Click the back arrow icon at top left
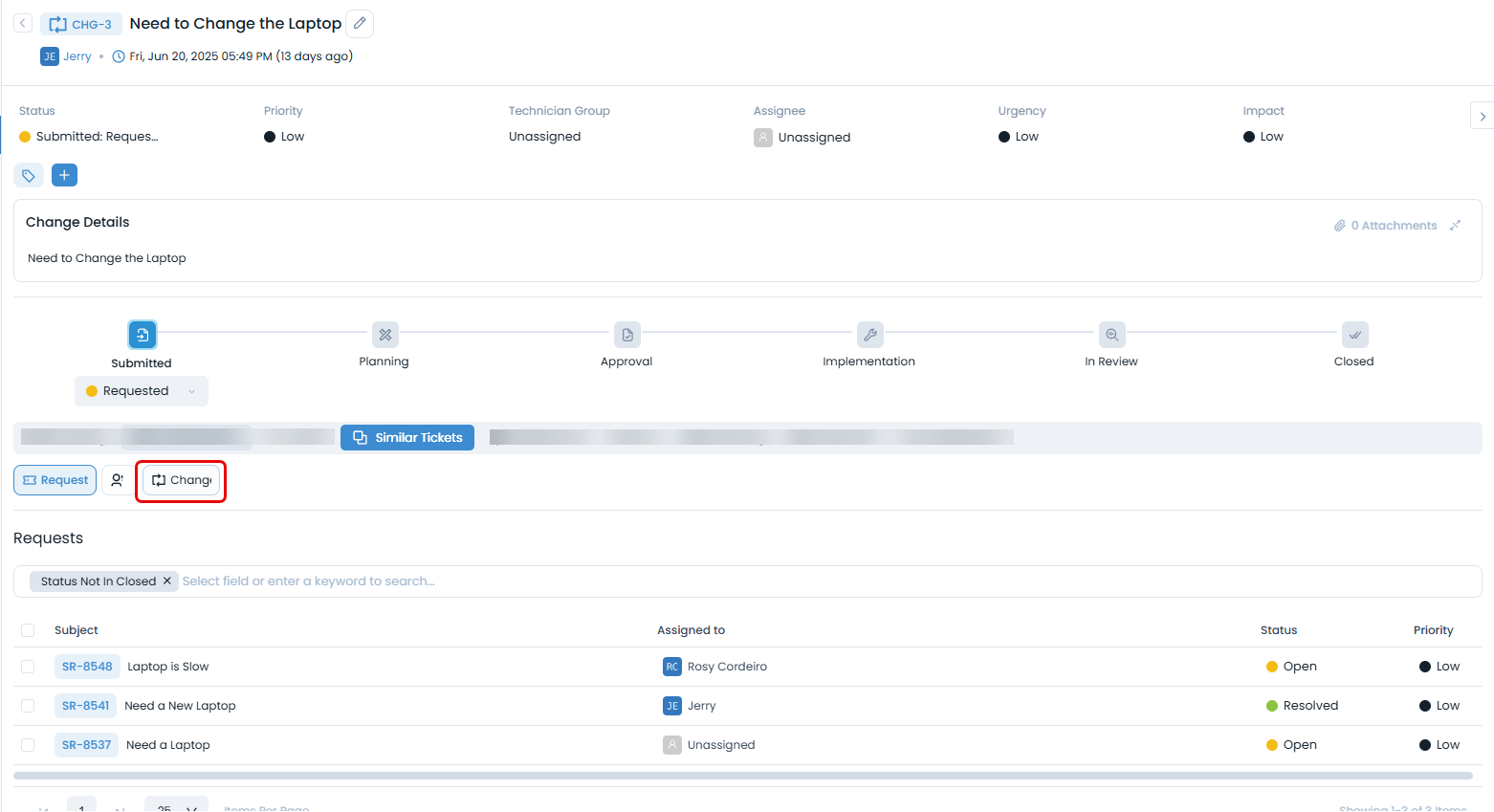 coord(23,24)
